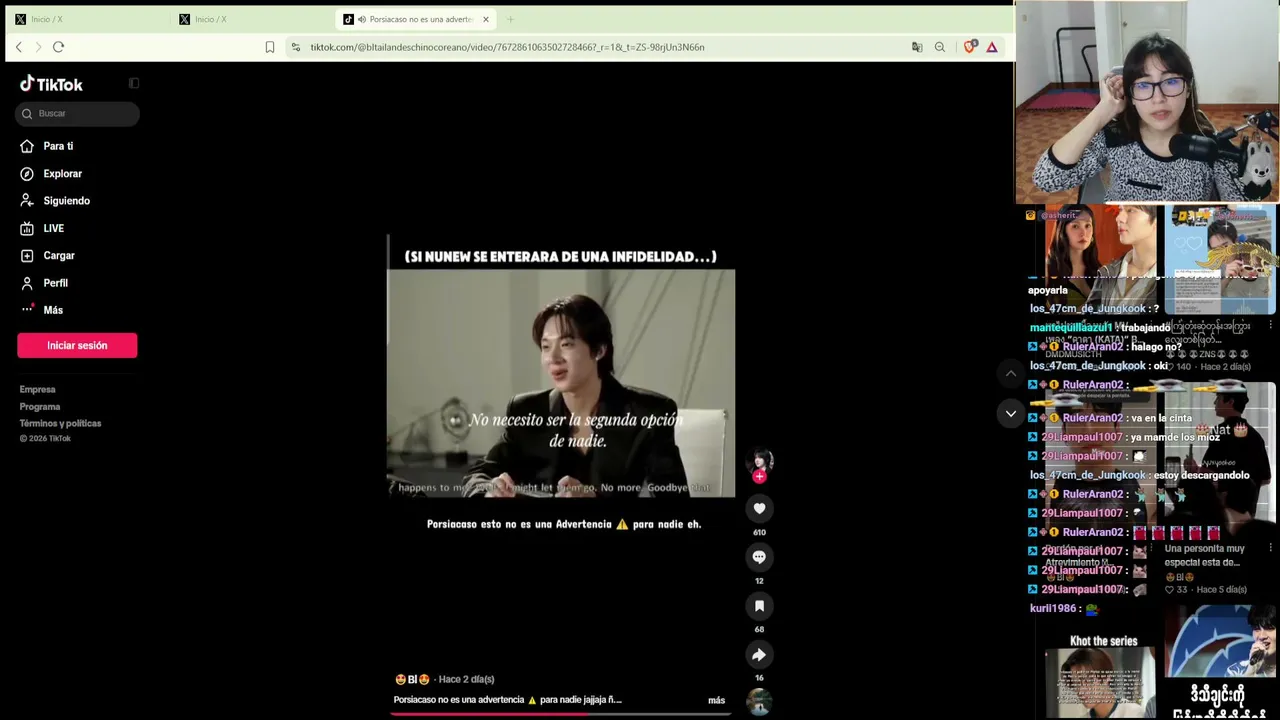Click the '© 2026 TikTok' footer text
This screenshot has width=1280, height=720.
coord(45,439)
